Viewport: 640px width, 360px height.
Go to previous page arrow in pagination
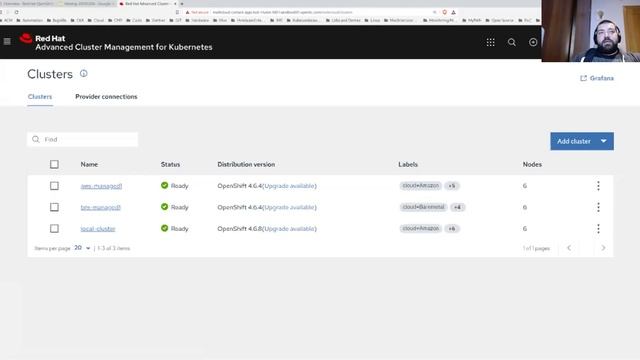(x=569, y=248)
